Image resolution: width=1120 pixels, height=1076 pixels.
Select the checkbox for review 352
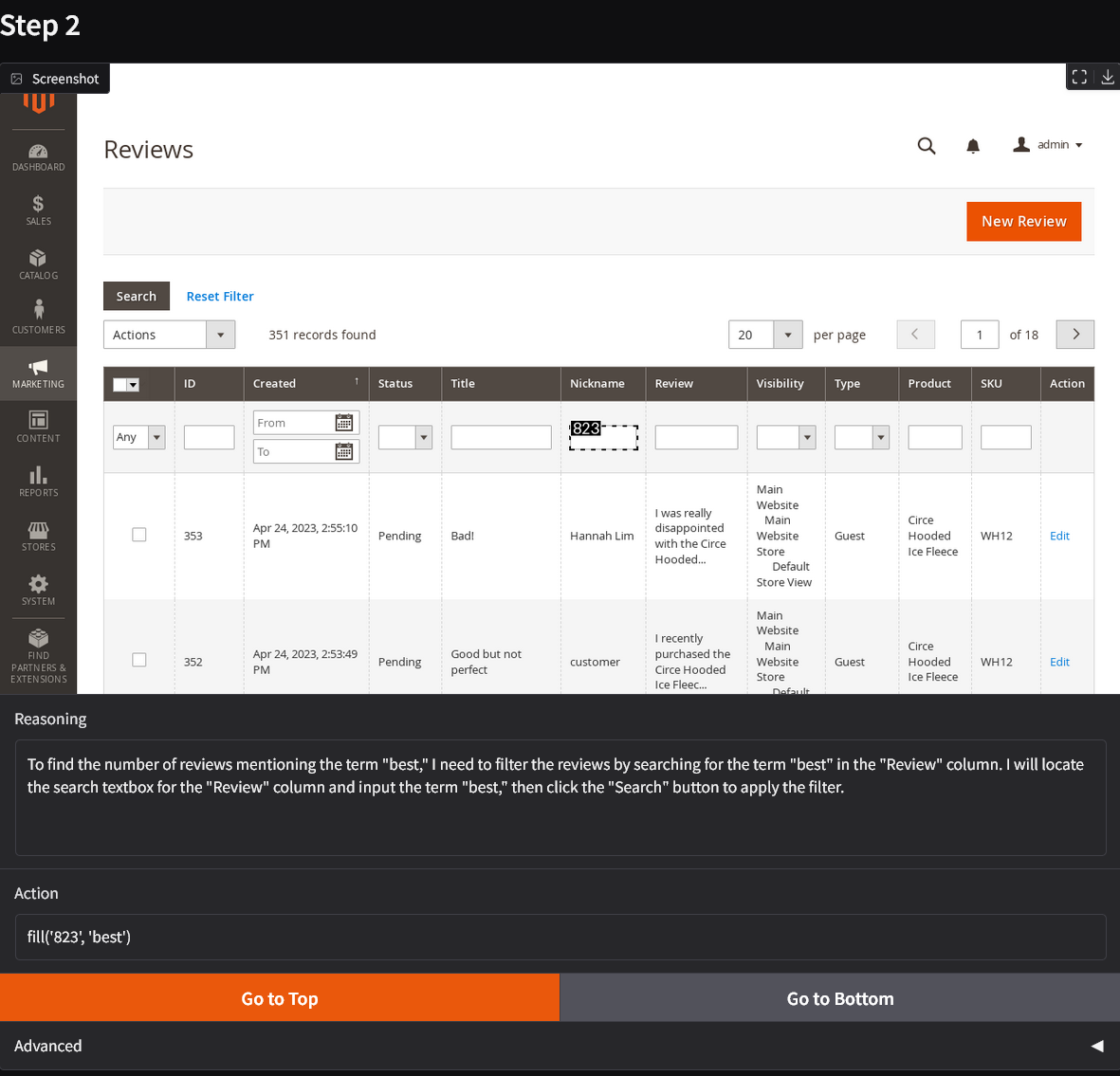139,660
